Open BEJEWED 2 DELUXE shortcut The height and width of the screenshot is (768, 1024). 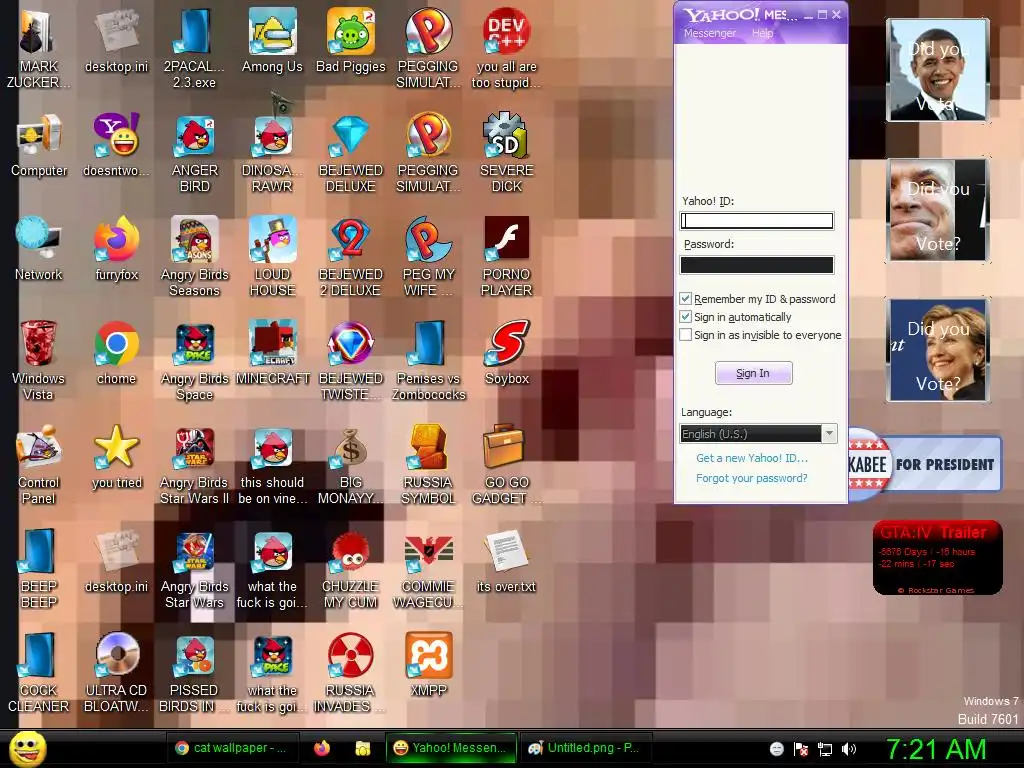tap(351, 257)
